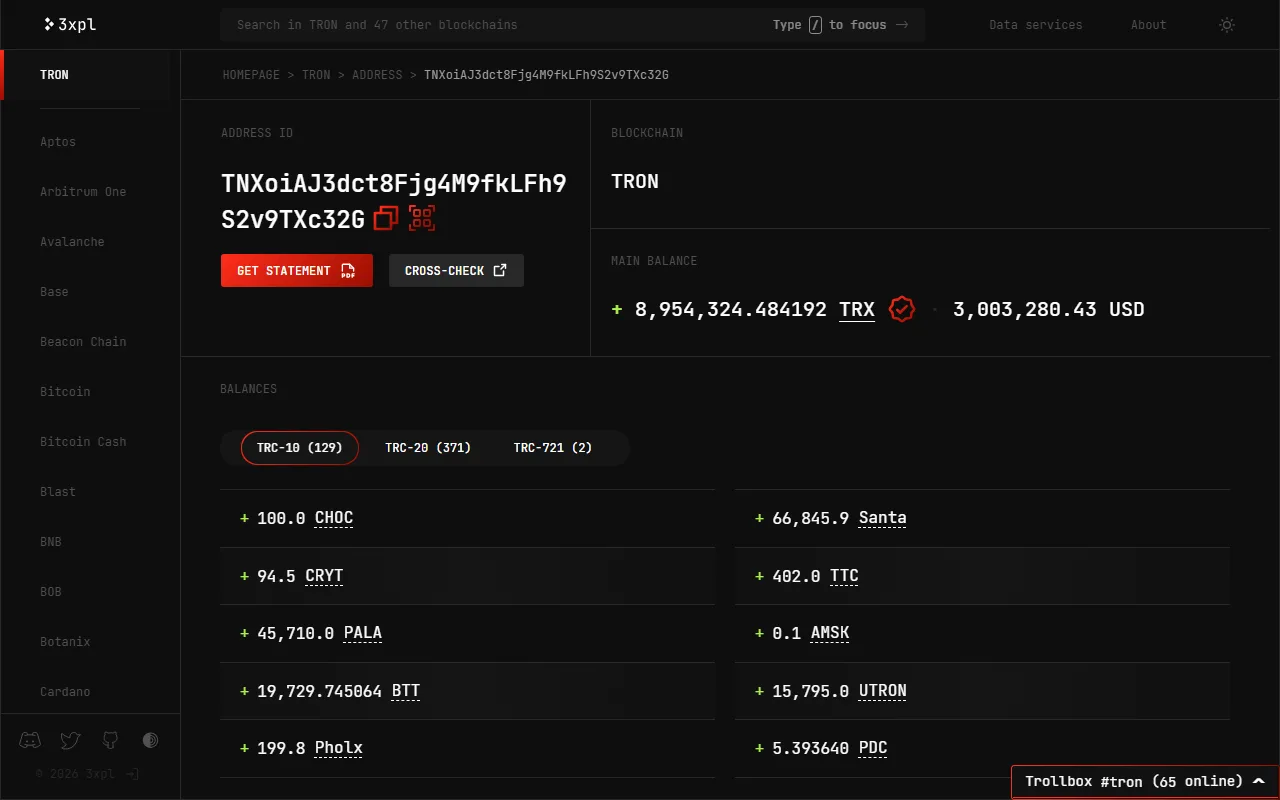Open the GitHub link in the sidebar footer
This screenshot has width=1280, height=800.
point(110,740)
